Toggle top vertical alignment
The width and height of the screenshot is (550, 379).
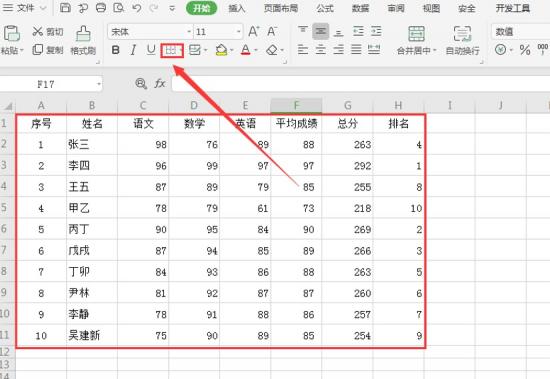click(x=303, y=31)
